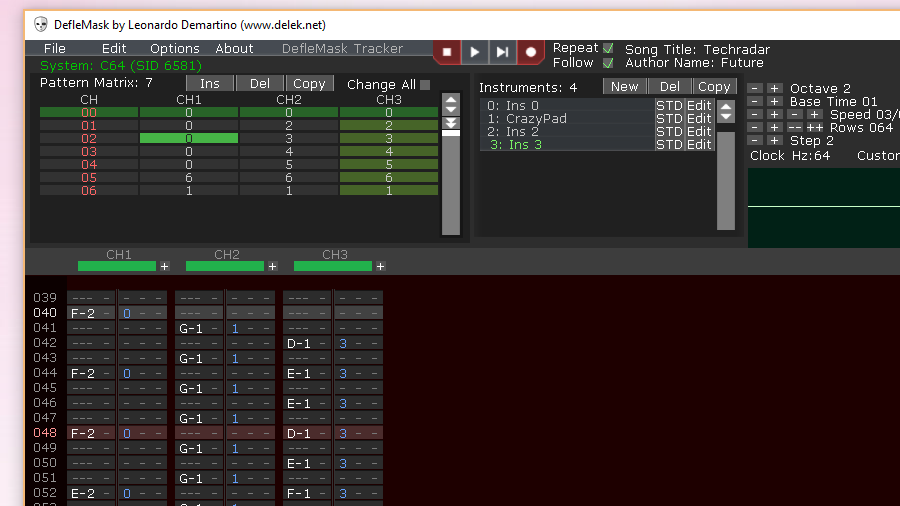Edit the CrazyPad instrument
Image resolution: width=900 pixels, height=506 pixels.
(x=699, y=119)
